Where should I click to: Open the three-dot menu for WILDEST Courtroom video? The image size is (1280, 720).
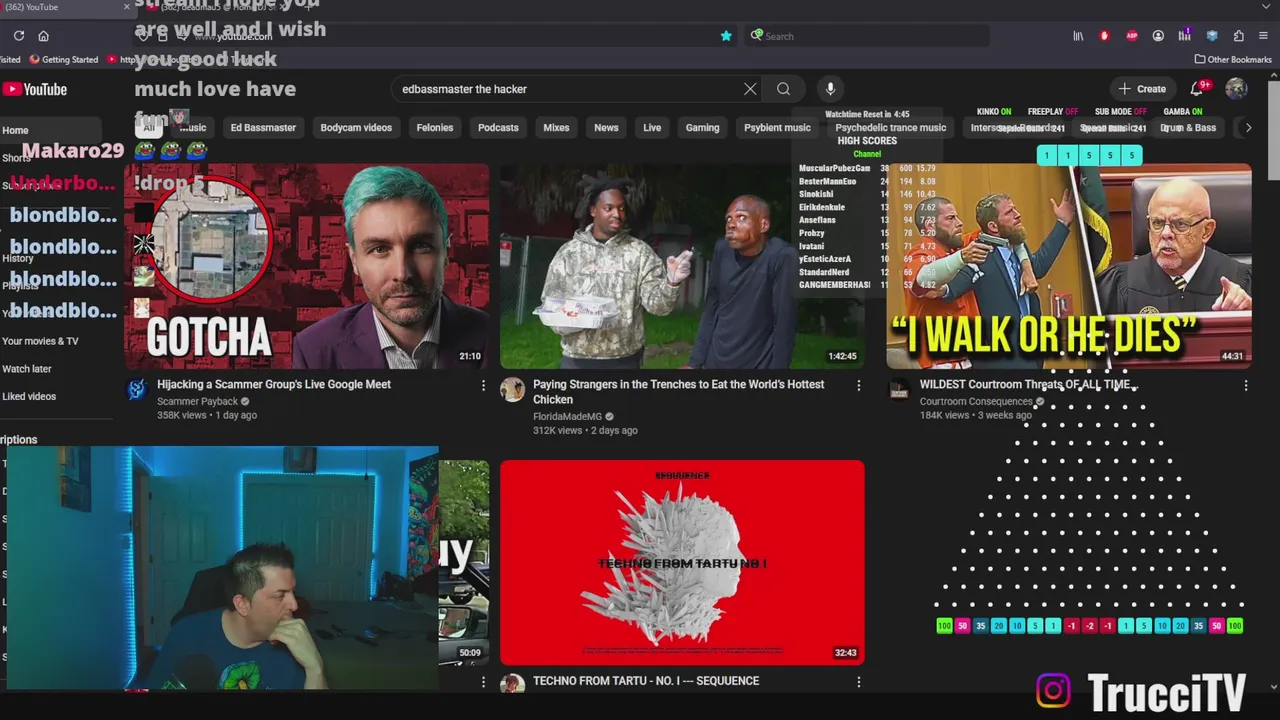(x=1245, y=385)
